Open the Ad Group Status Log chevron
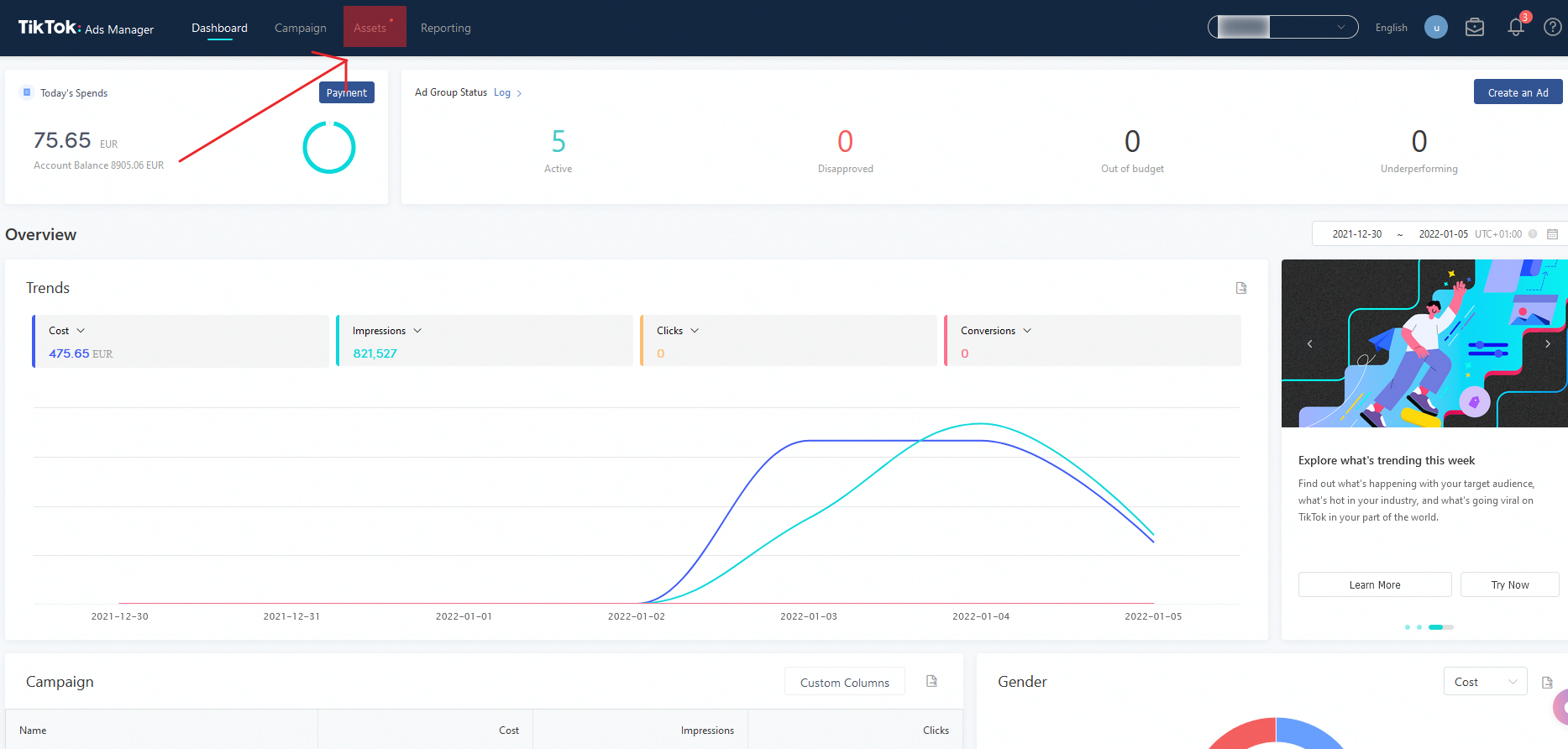 pos(519,93)
